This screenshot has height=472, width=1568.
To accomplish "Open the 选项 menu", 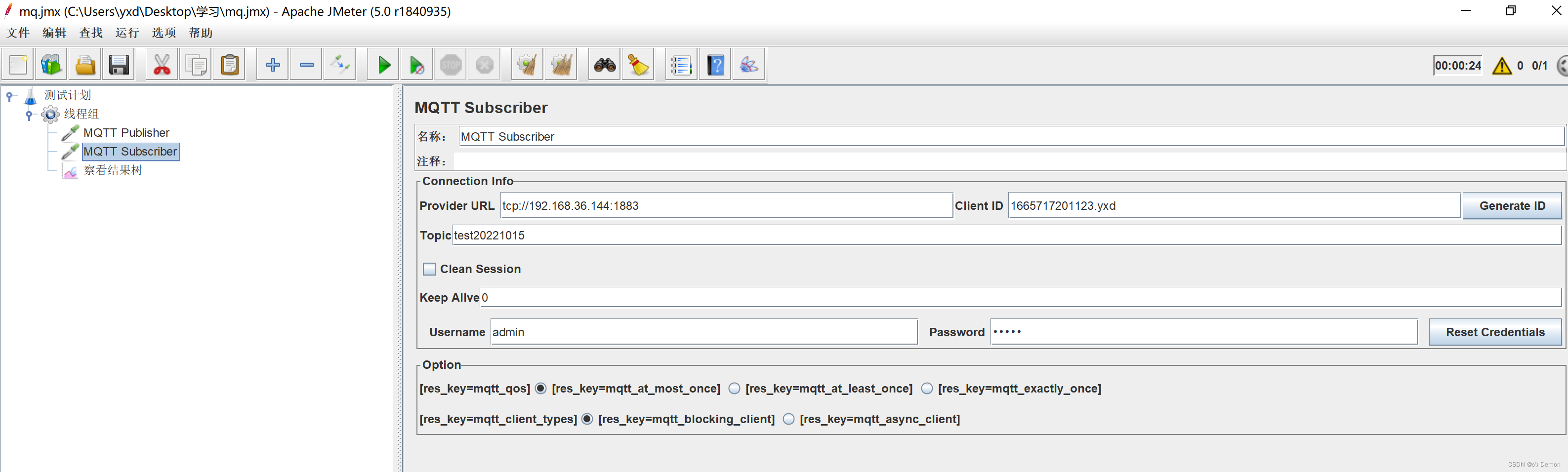I will tap(164, 33).
